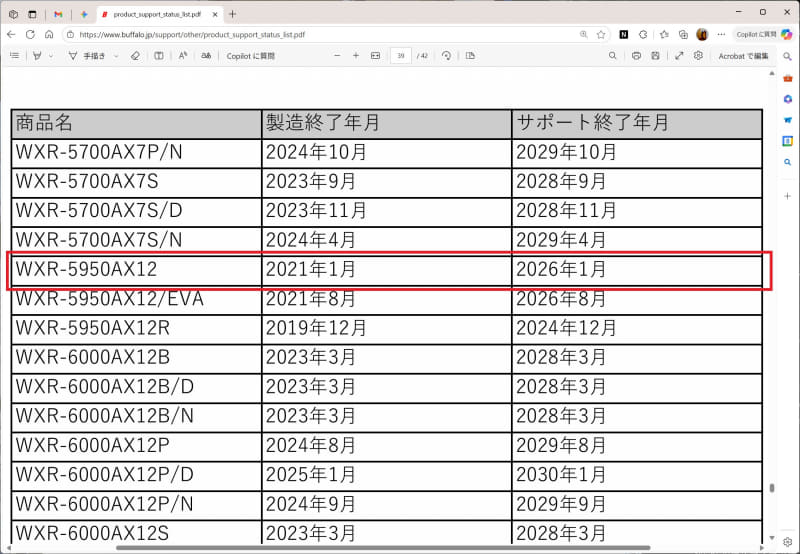Close the product_support_status_list.pdf tab
The image size is (800, 554).
click(x=215, y=14)
